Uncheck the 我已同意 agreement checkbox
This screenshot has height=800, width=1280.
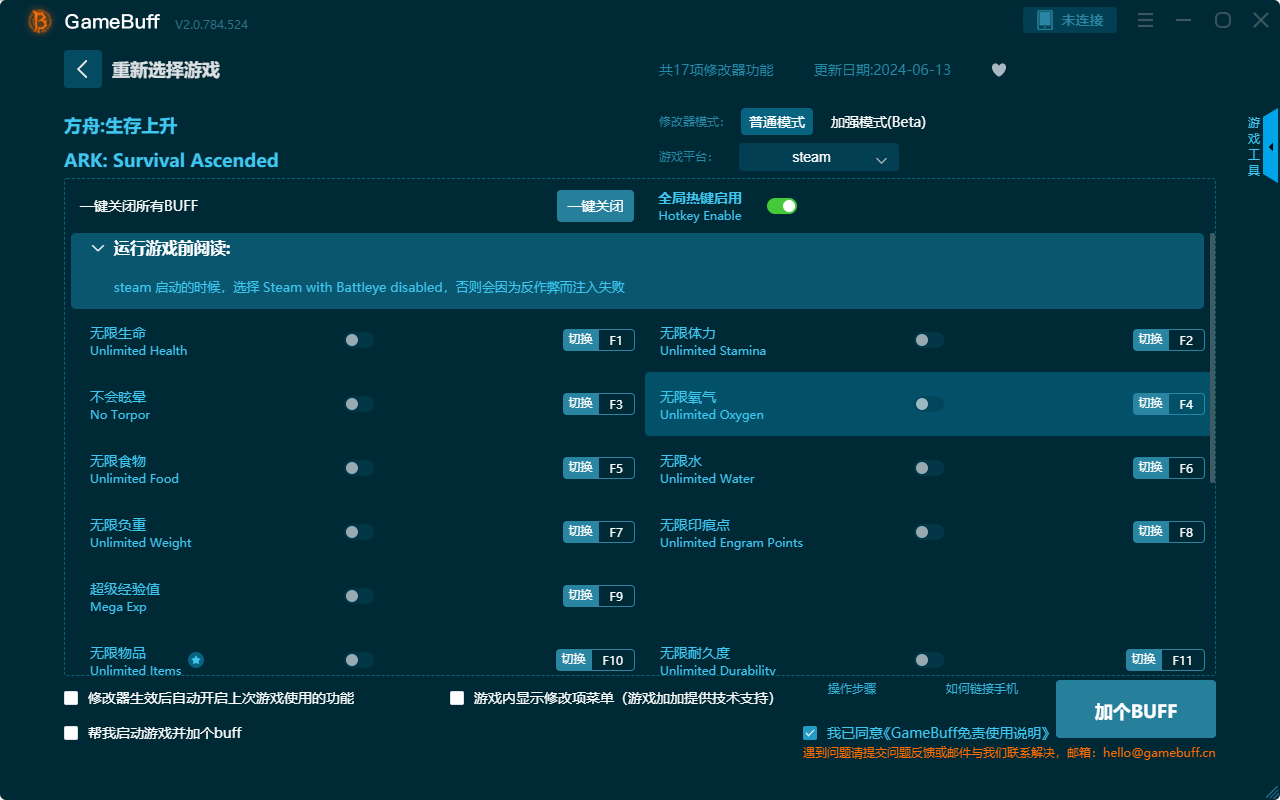(810, 733)
